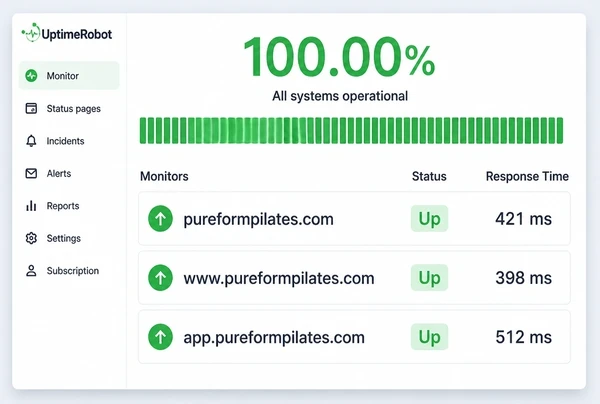Screen dimensions: 600x404
Task: Click the 512 ms response time
Action: pyautogui.click(x=523, y=337)
